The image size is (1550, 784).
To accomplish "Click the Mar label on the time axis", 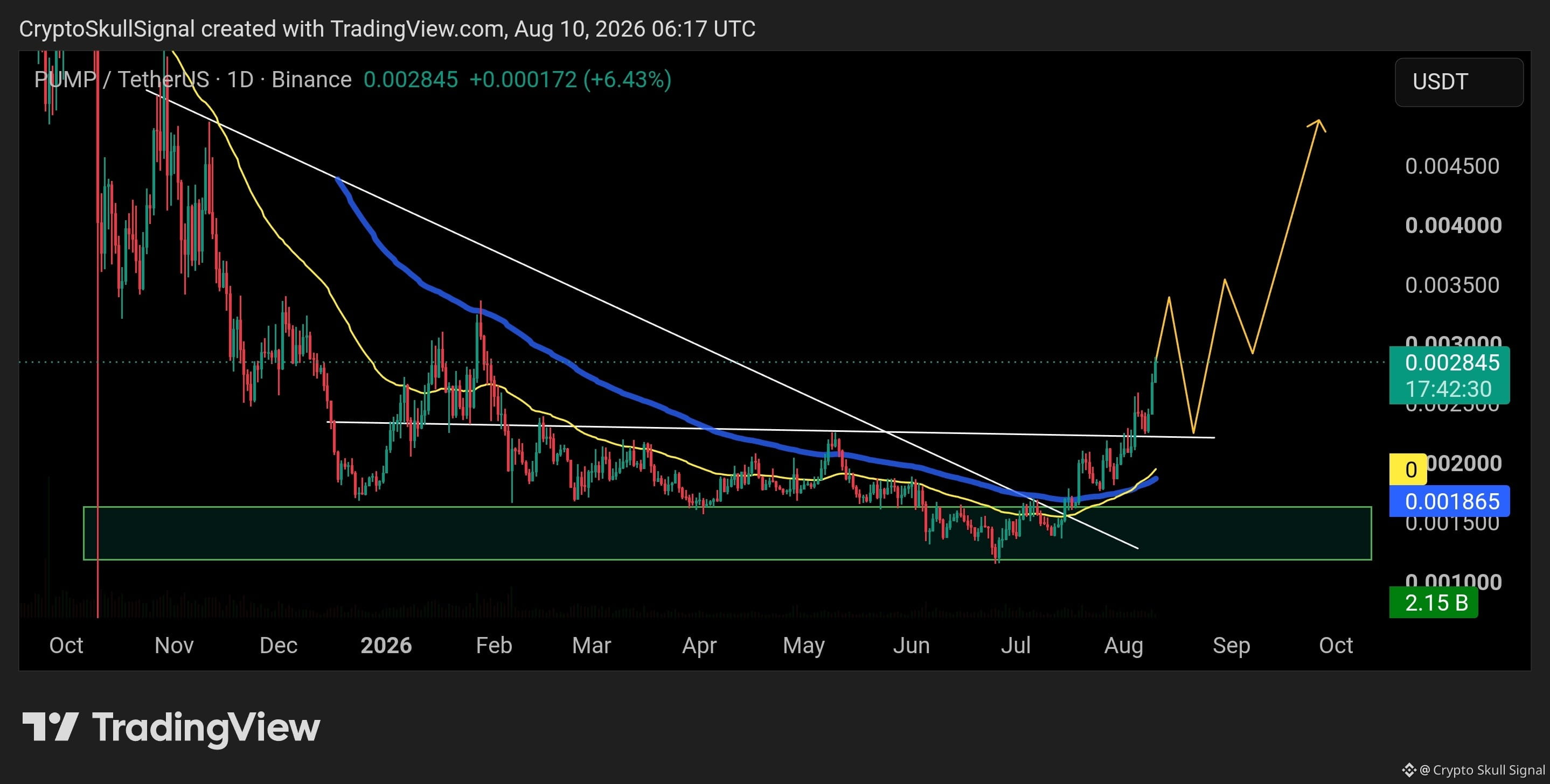I will pos(592,645).
